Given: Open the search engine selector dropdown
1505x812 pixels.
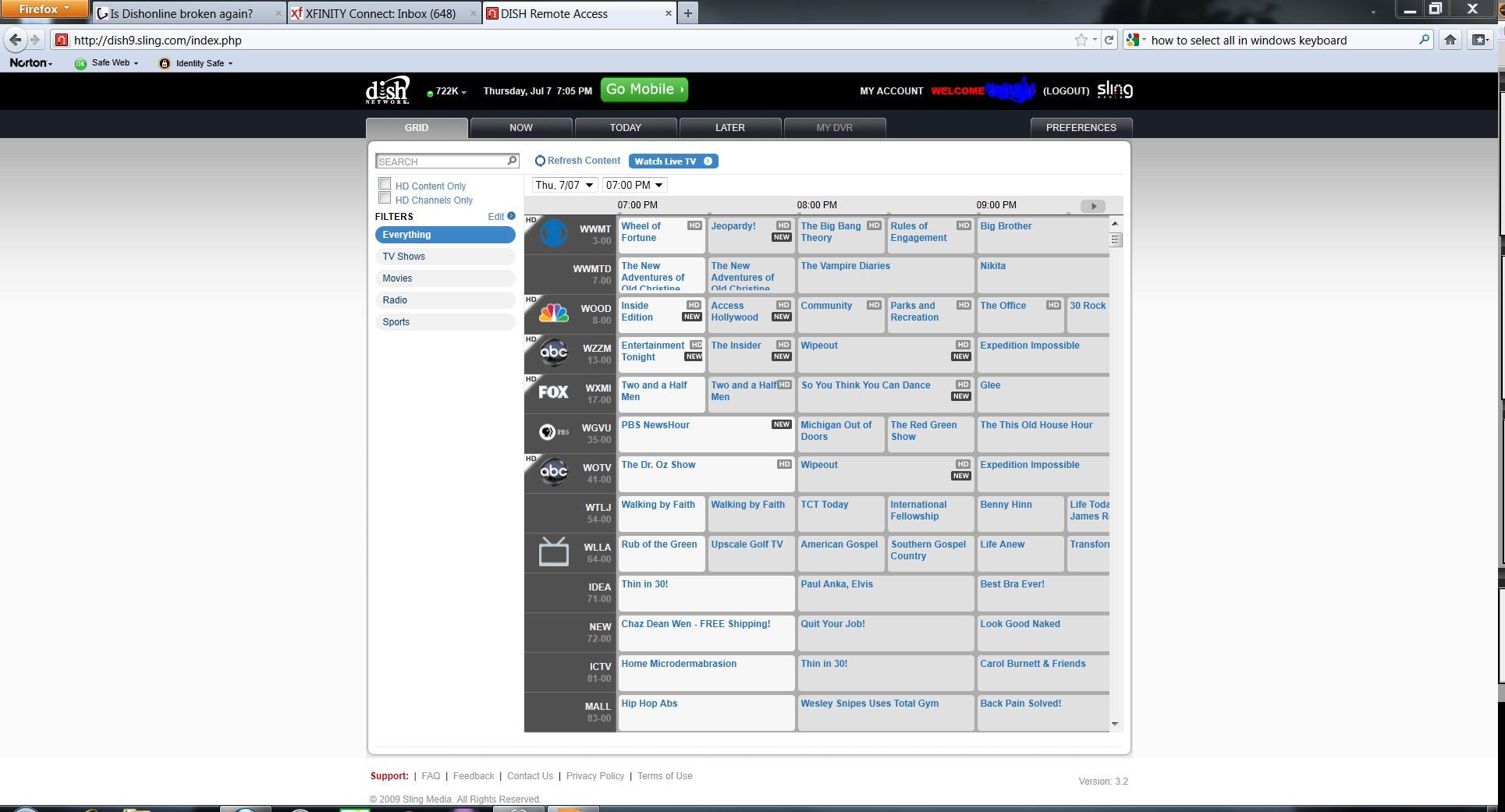Looking at the screenshot, I should [1137, 40].
